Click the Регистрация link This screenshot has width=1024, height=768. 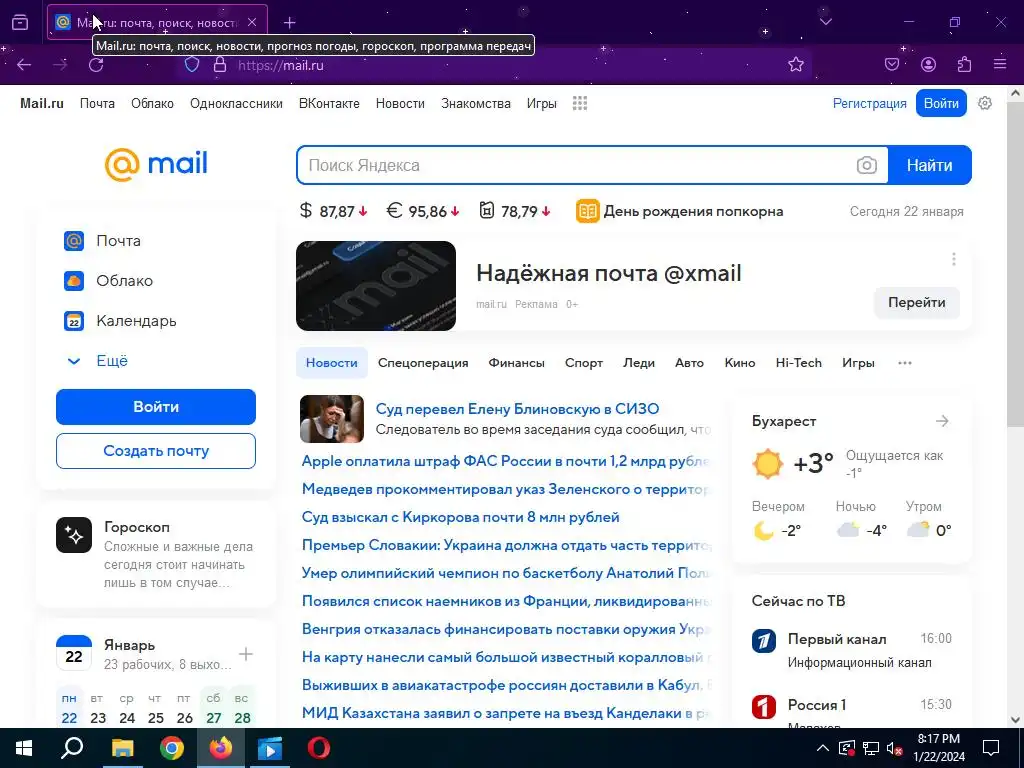pos(869,103)
